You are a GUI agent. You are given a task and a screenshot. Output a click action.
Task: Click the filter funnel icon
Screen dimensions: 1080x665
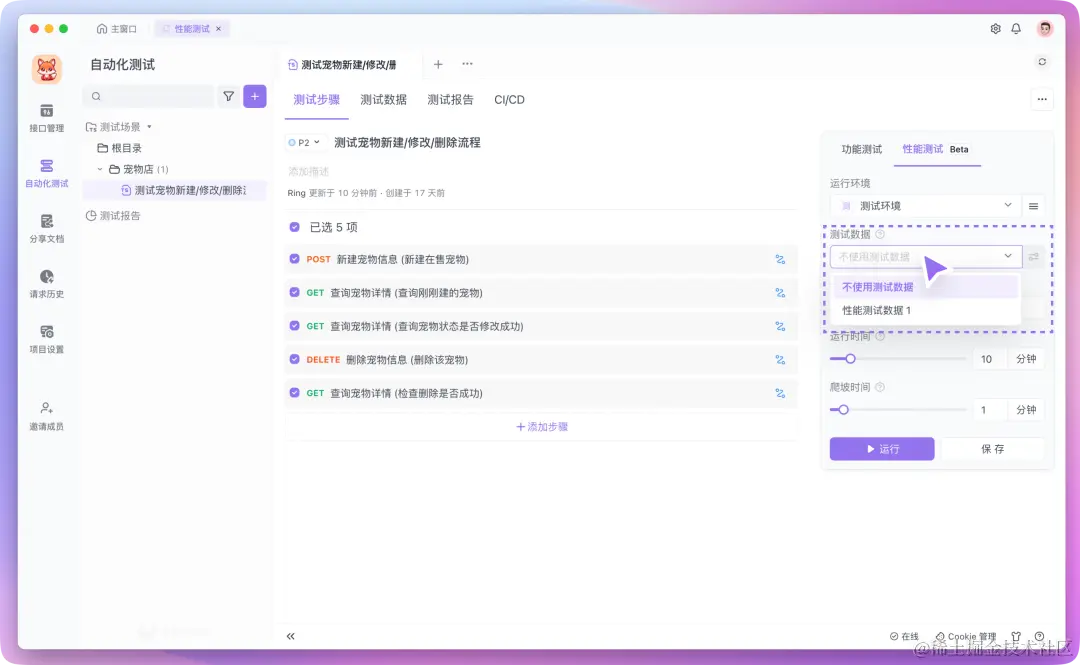click(228, 96)
